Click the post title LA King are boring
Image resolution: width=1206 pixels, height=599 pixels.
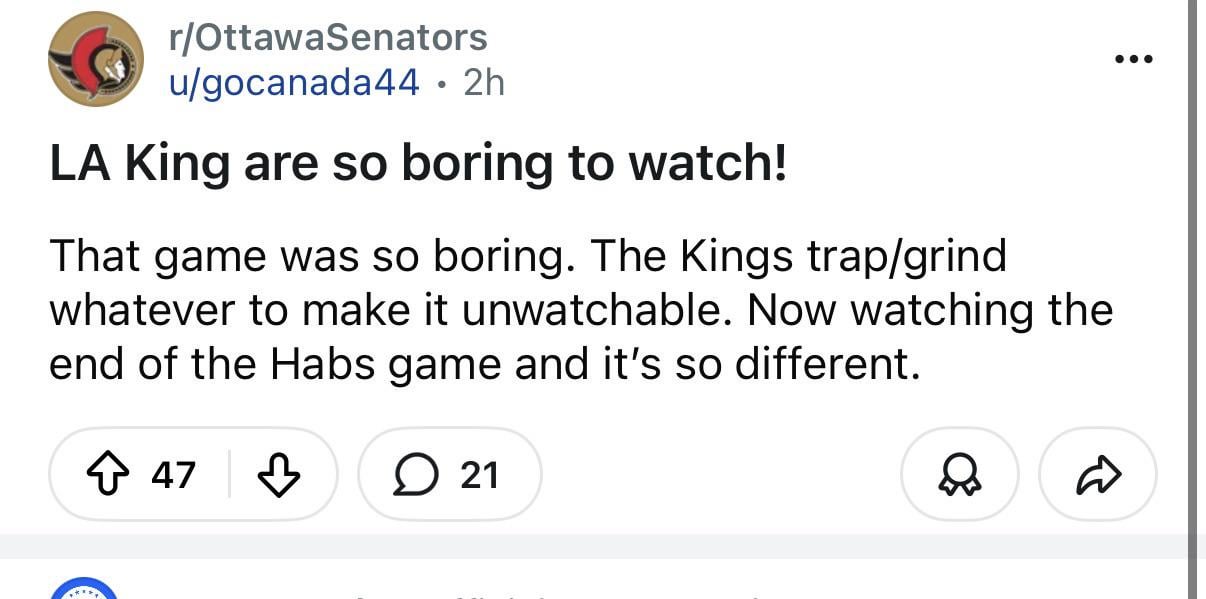pos(420,162)
